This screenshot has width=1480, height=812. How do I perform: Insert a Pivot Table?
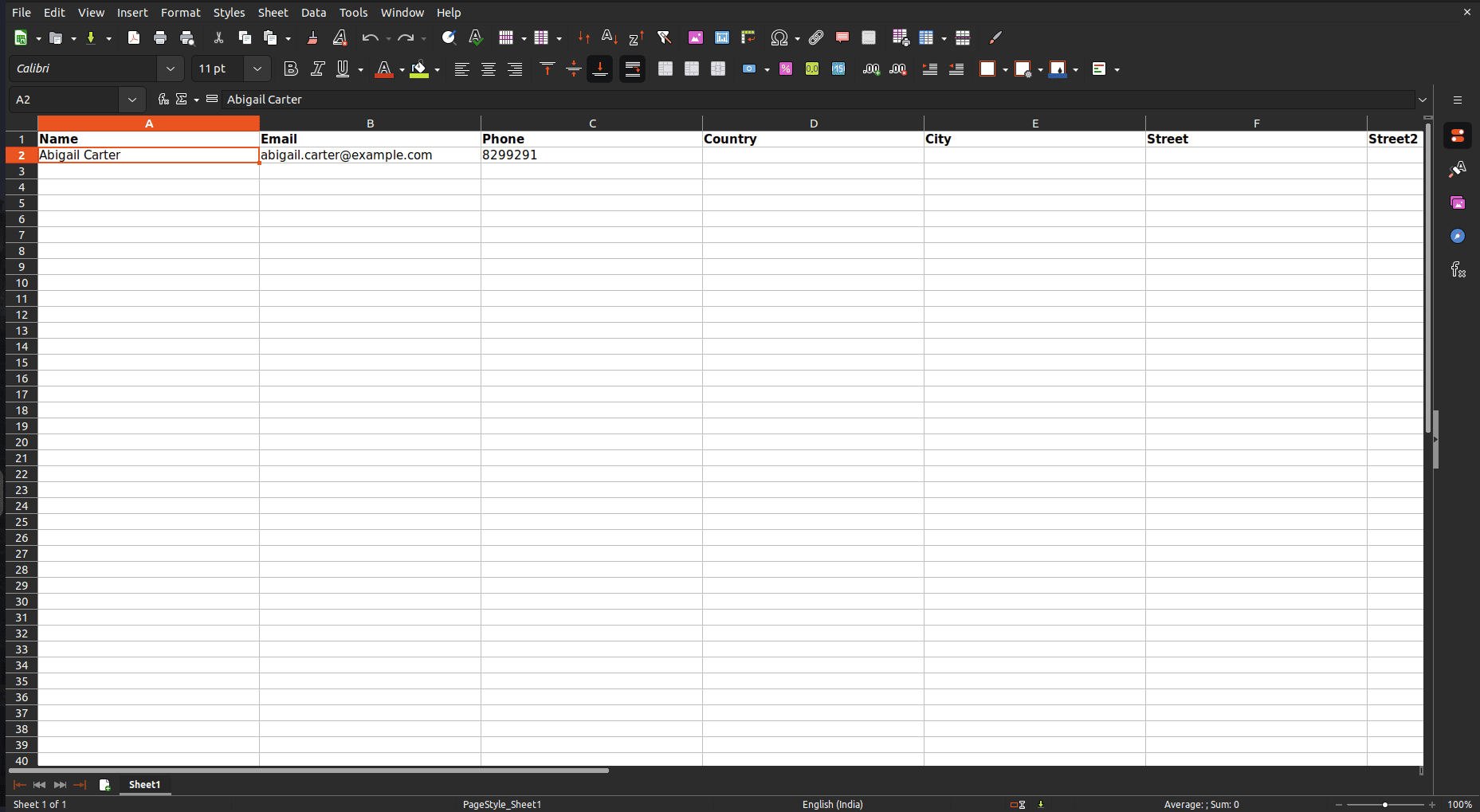pos(748,37)
